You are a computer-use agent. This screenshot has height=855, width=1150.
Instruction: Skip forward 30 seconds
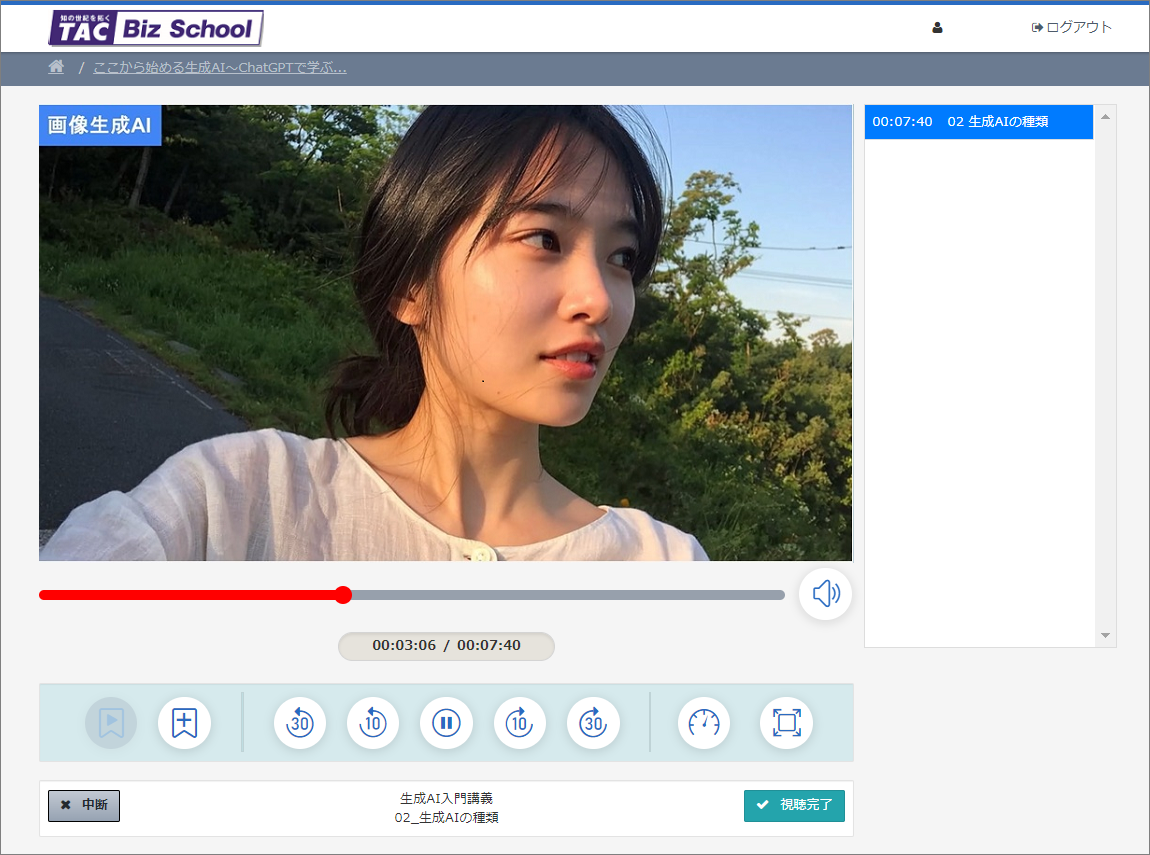tap(593, 723)
